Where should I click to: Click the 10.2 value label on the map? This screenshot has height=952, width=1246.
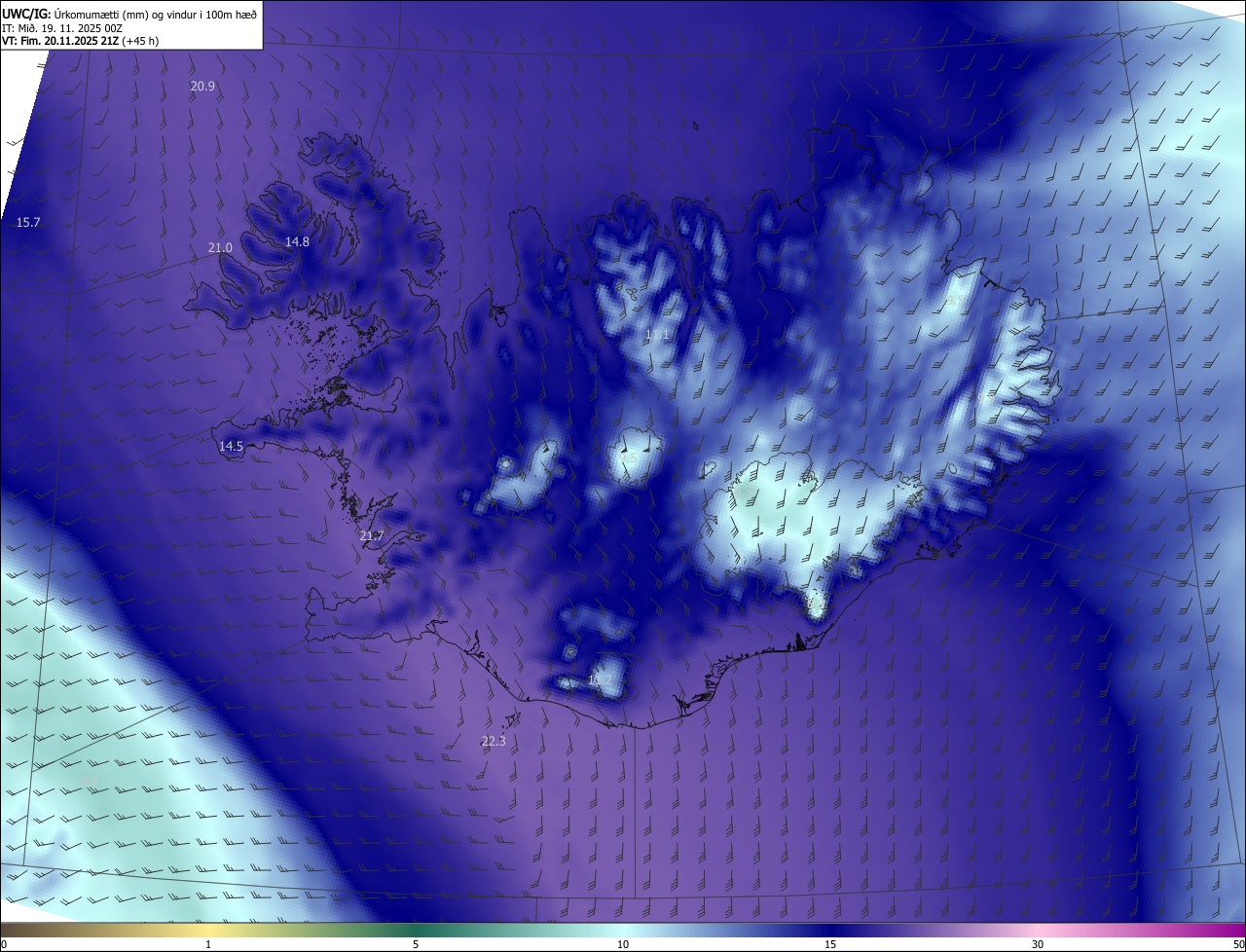click(x=601, y=680)
